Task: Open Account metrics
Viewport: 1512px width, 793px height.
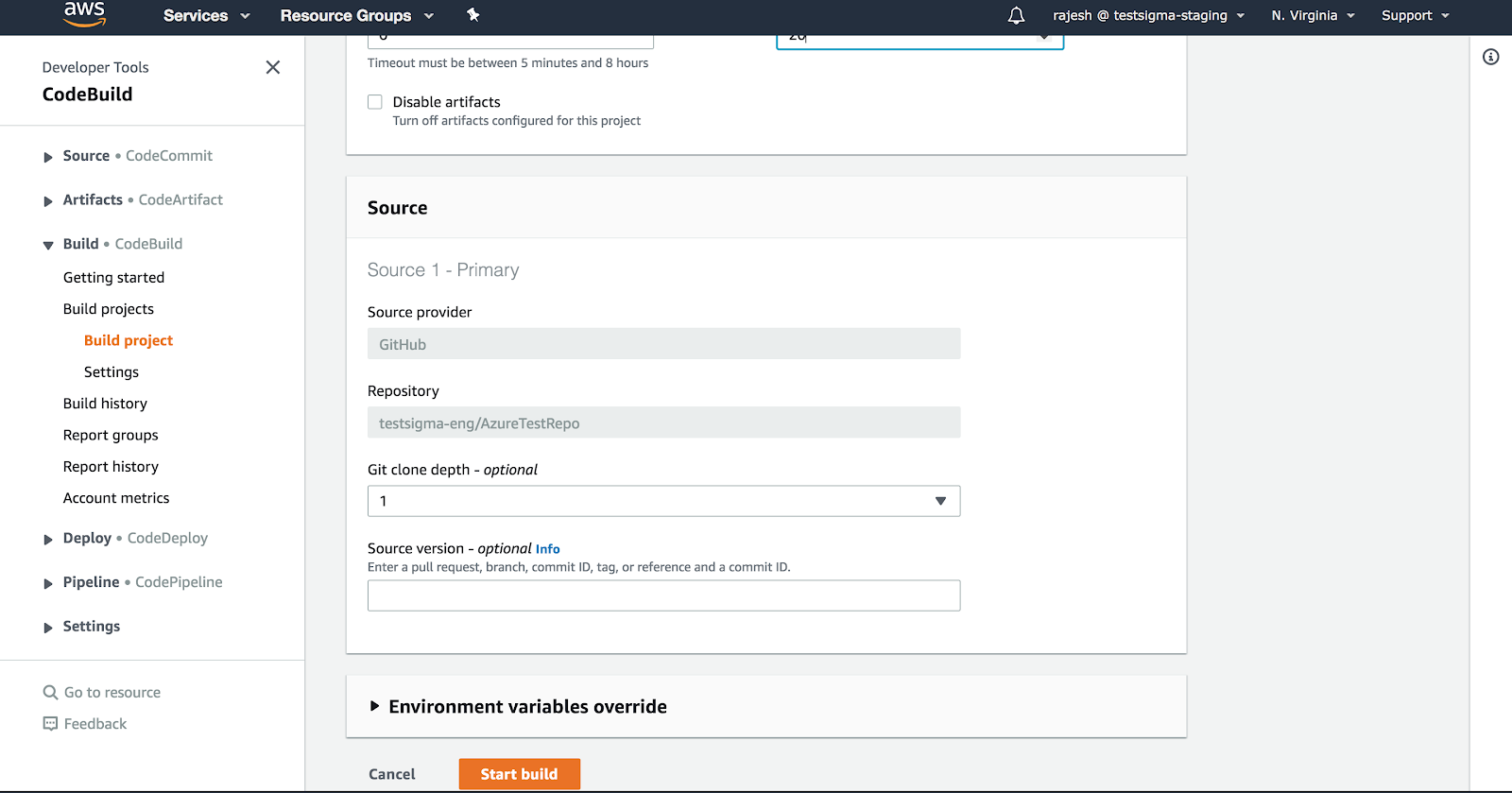Action: point(116,498)
